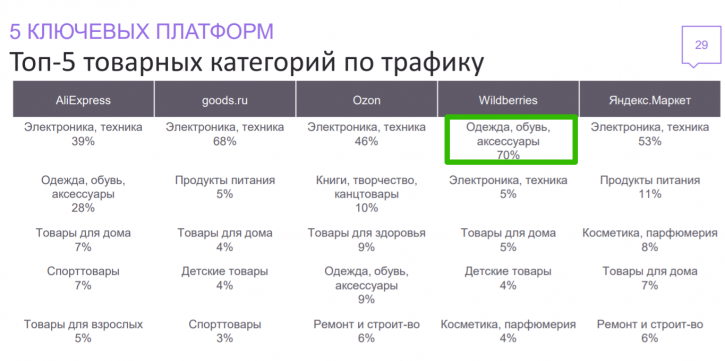The height and width of the screenshot is (361, 725).
Task: Select Ozon "Одежда, обувь, аксессуары 9%" cell
Action: point(367,285)
